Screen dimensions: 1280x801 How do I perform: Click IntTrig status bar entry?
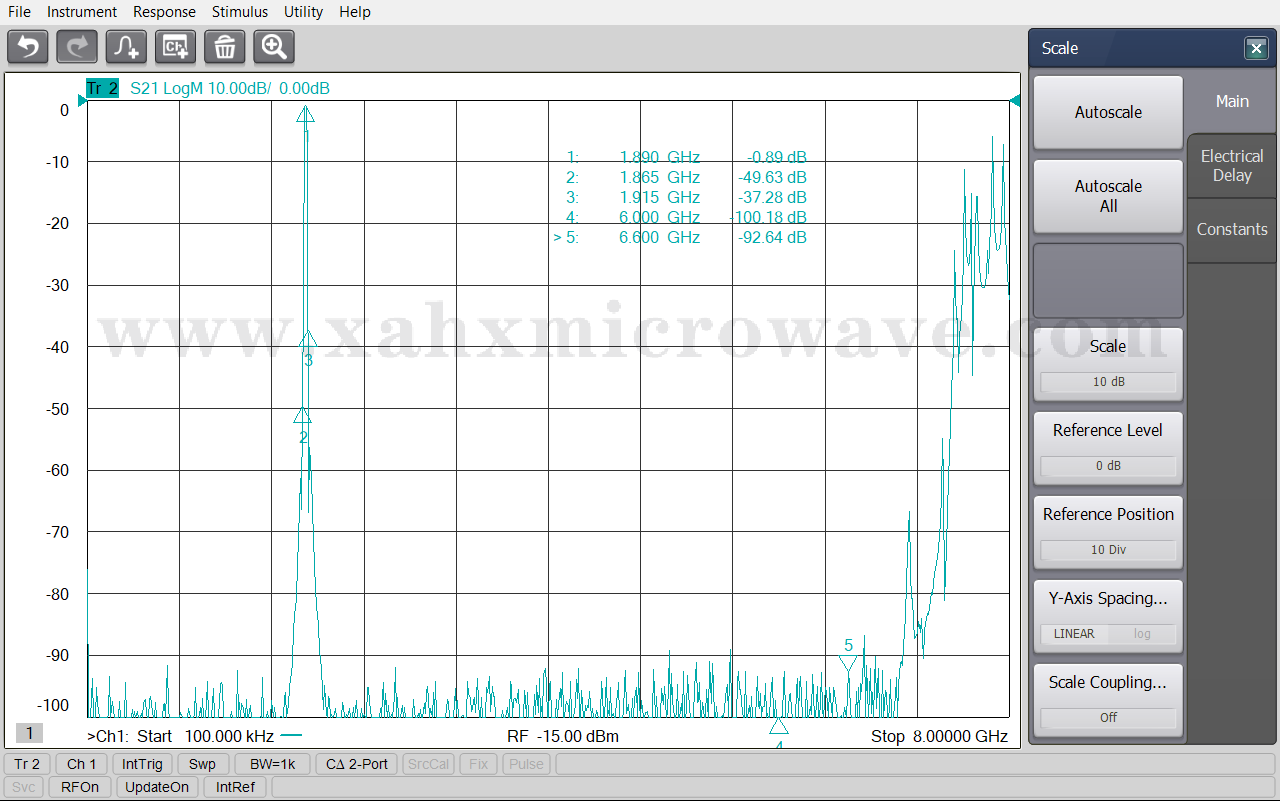tap(142, 764)
